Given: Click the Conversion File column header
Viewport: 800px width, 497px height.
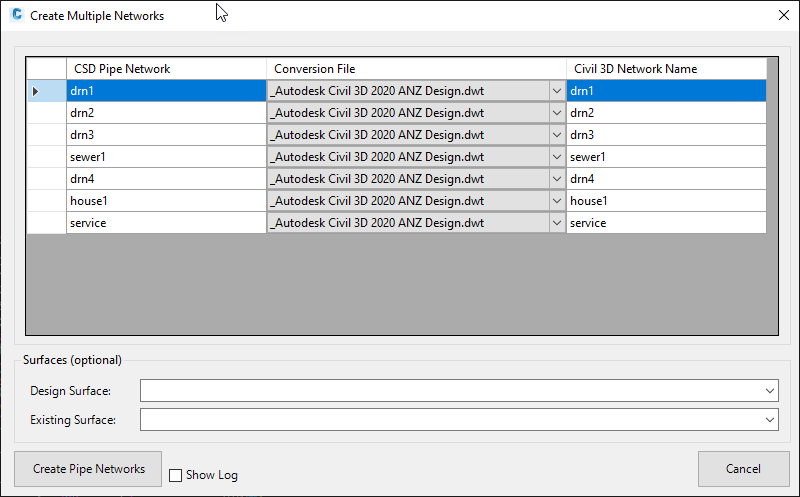Looking at the screenshot, I should tap(416, 68).
